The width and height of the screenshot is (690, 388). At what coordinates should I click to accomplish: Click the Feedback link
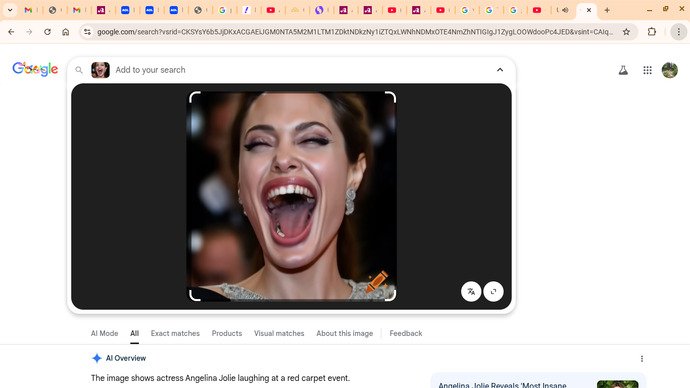pos(406,333)
